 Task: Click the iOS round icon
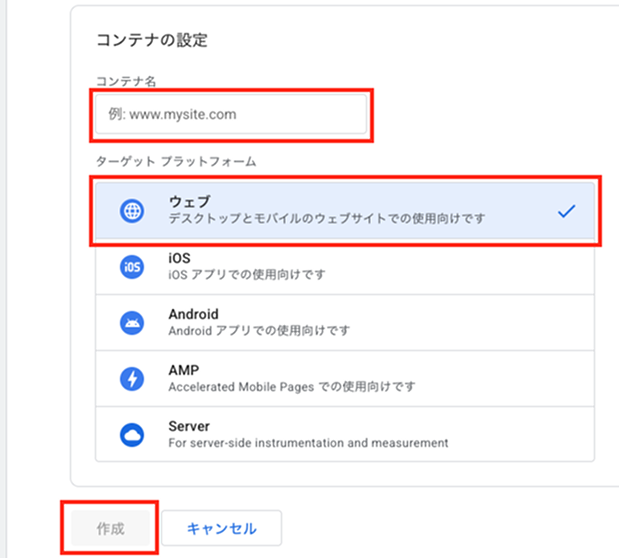click(132, 267)
